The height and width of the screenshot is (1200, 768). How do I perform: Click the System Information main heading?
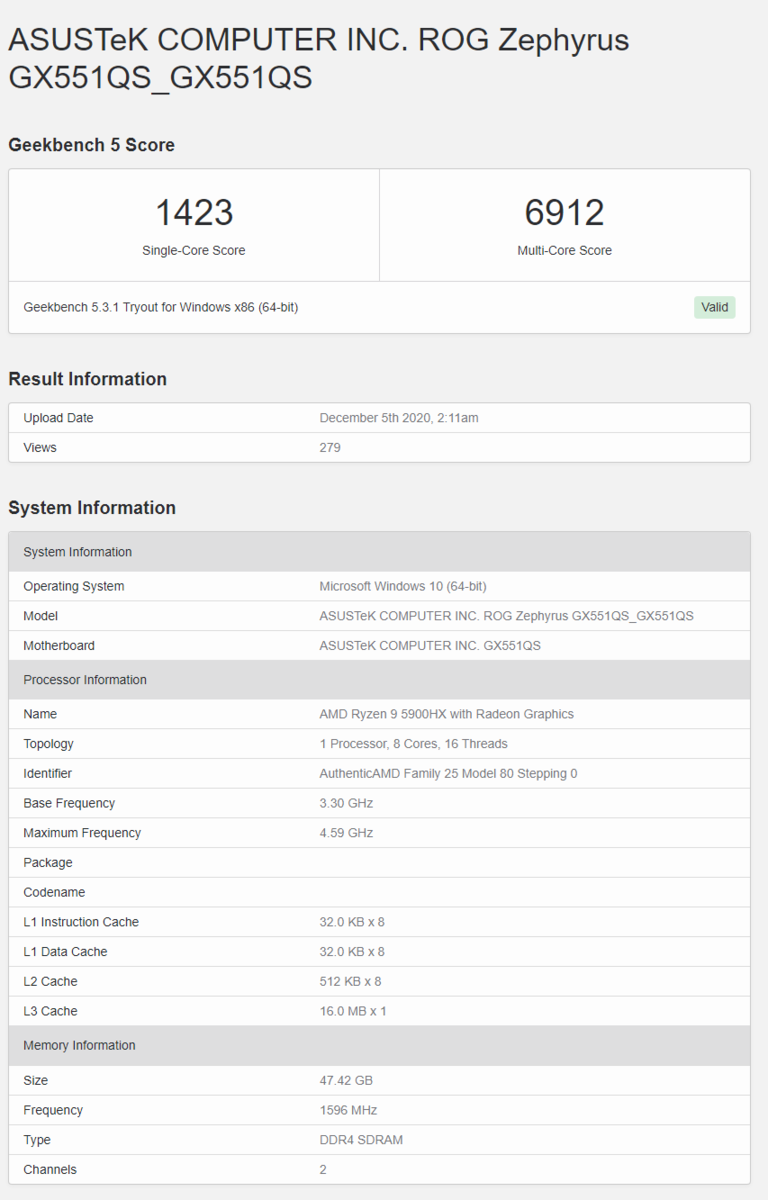coord(92,508)
